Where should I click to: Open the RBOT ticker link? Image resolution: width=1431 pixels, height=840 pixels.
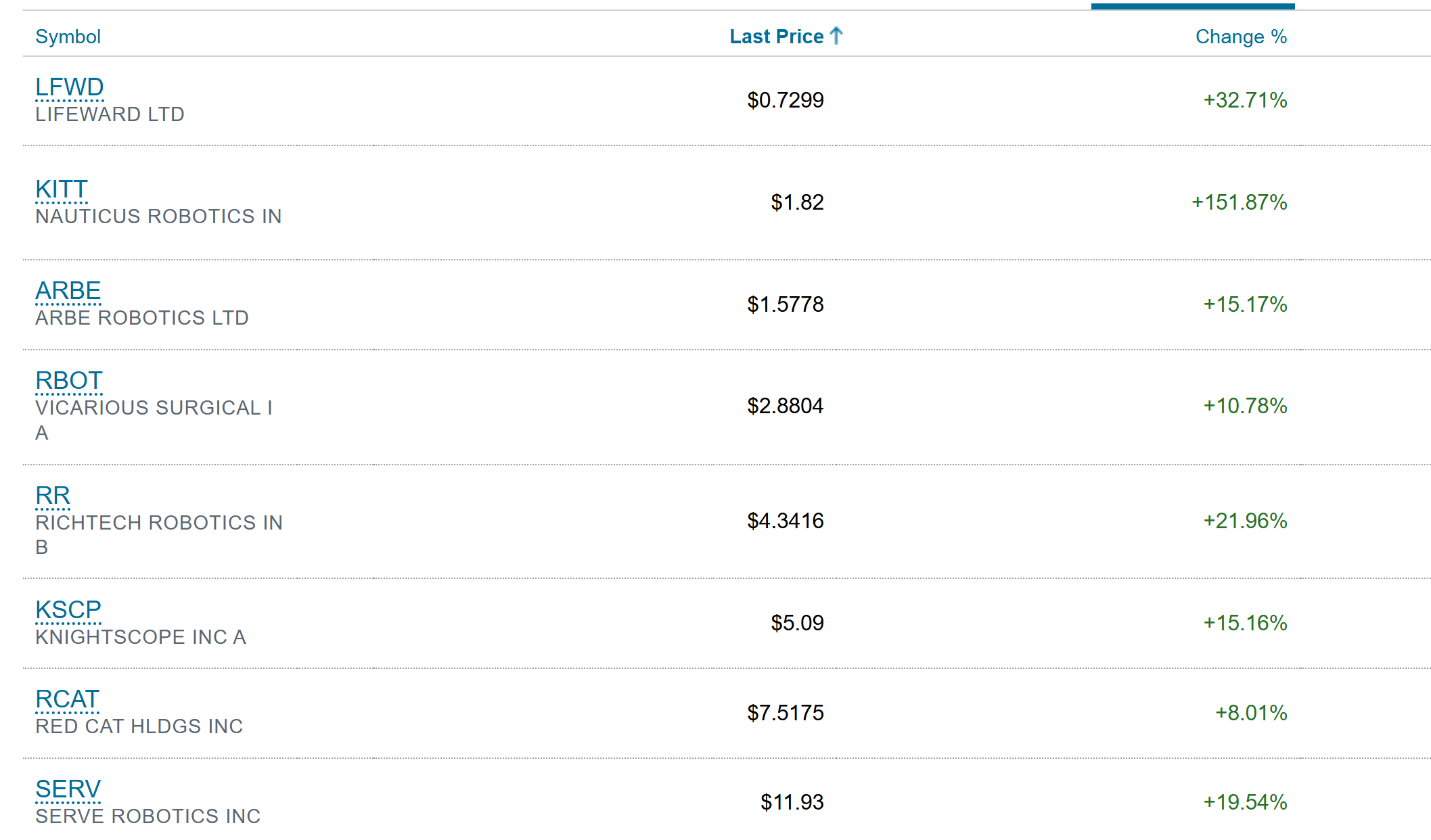click(68, 381)
